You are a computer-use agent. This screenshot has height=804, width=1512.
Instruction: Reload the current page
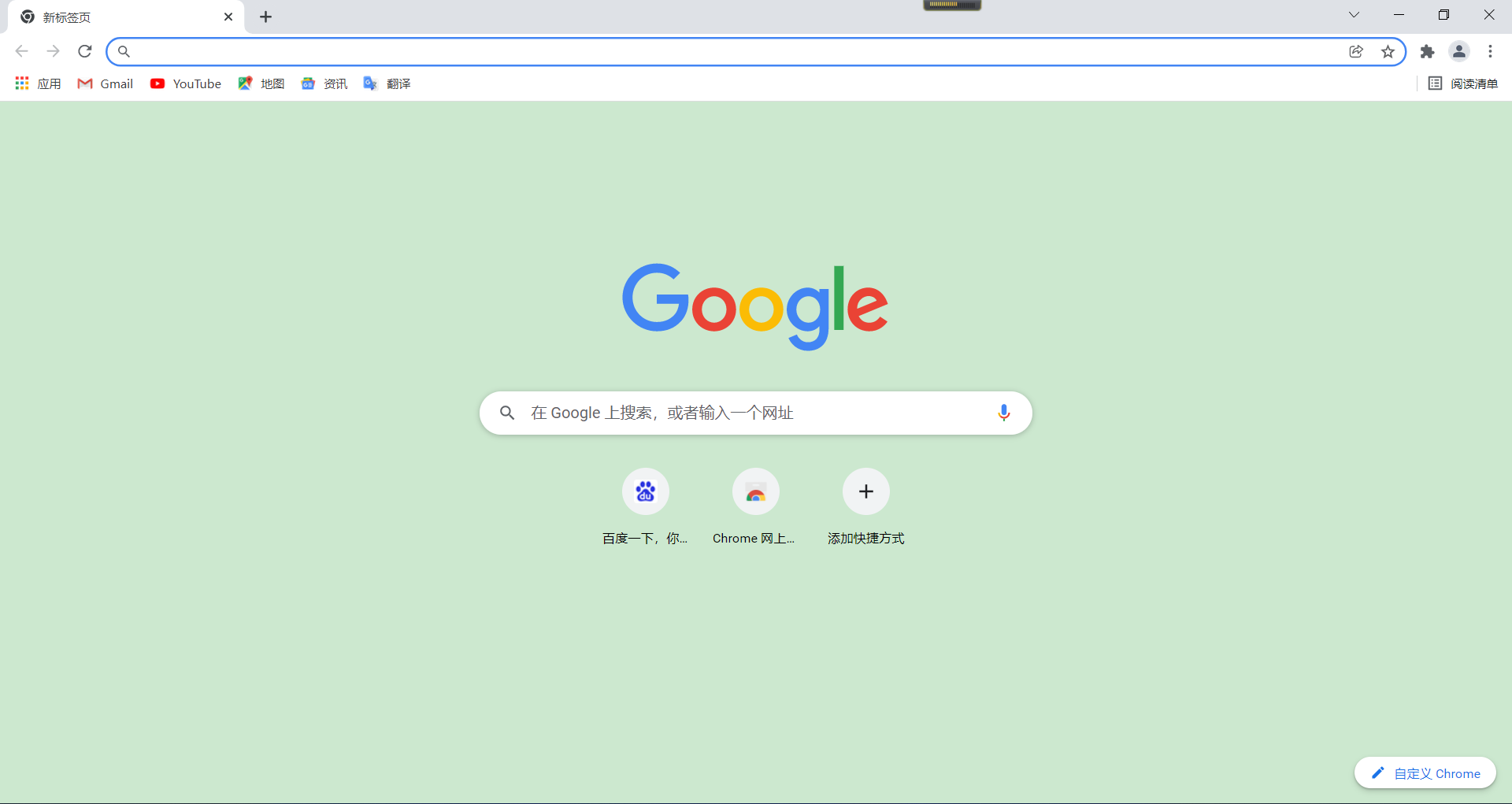tap(85, 51)
